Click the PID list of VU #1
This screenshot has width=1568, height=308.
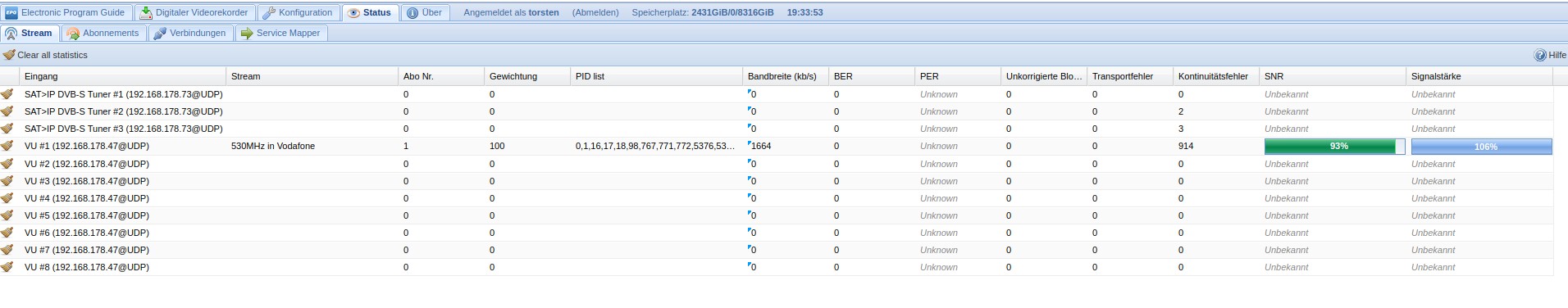(655, 146)
